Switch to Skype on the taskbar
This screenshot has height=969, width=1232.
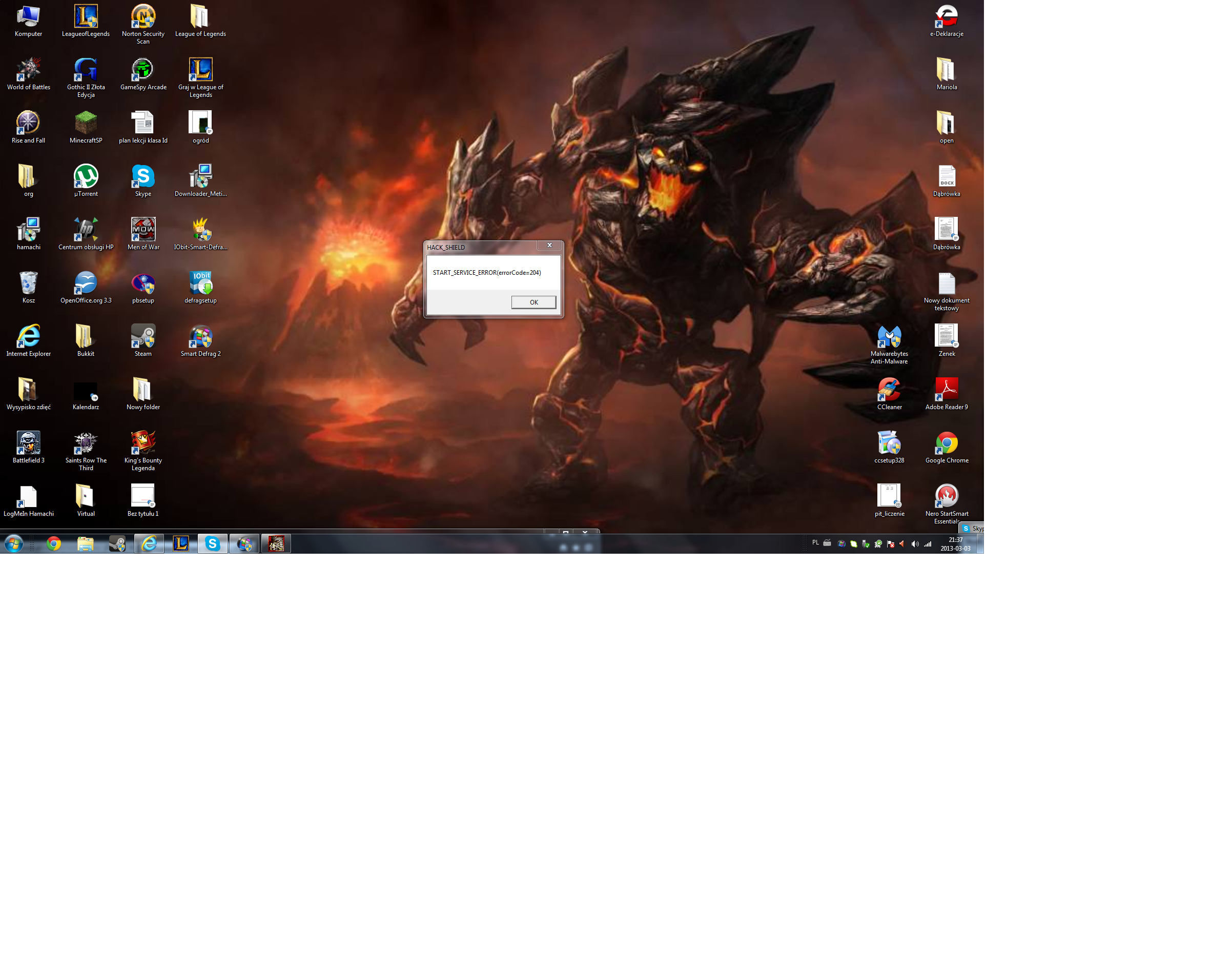point(213,544)
